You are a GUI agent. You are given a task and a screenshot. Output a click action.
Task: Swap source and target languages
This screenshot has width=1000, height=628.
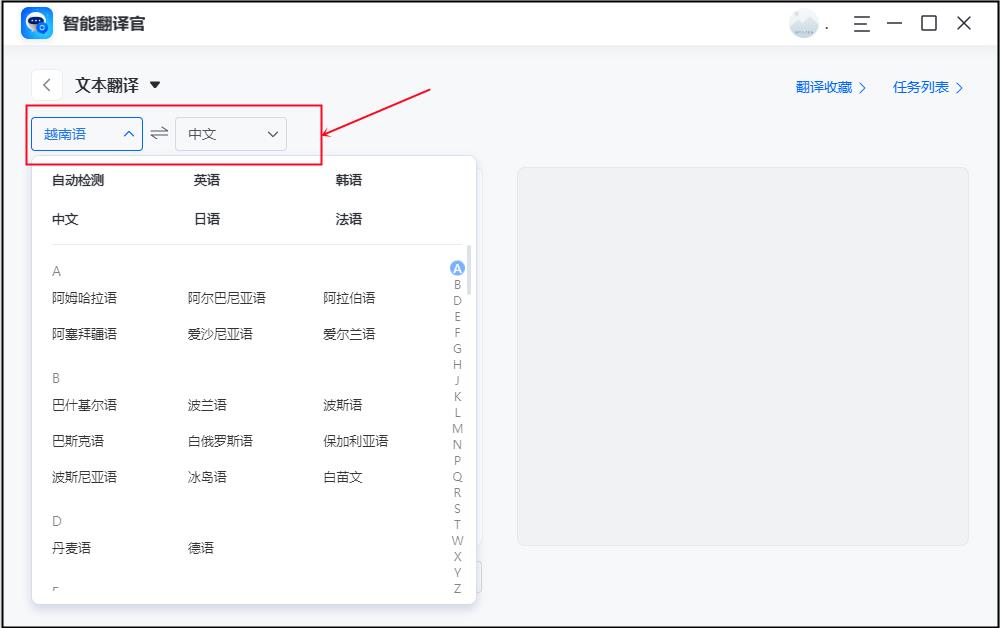pos(159,134)
